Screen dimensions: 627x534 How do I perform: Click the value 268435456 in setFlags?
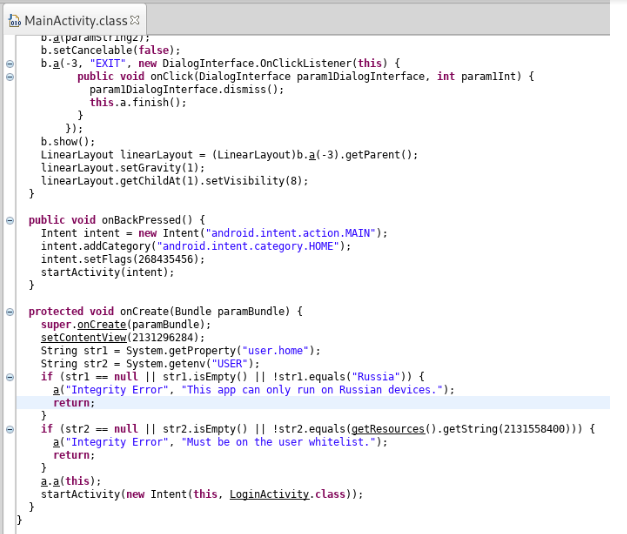(166, 260)
